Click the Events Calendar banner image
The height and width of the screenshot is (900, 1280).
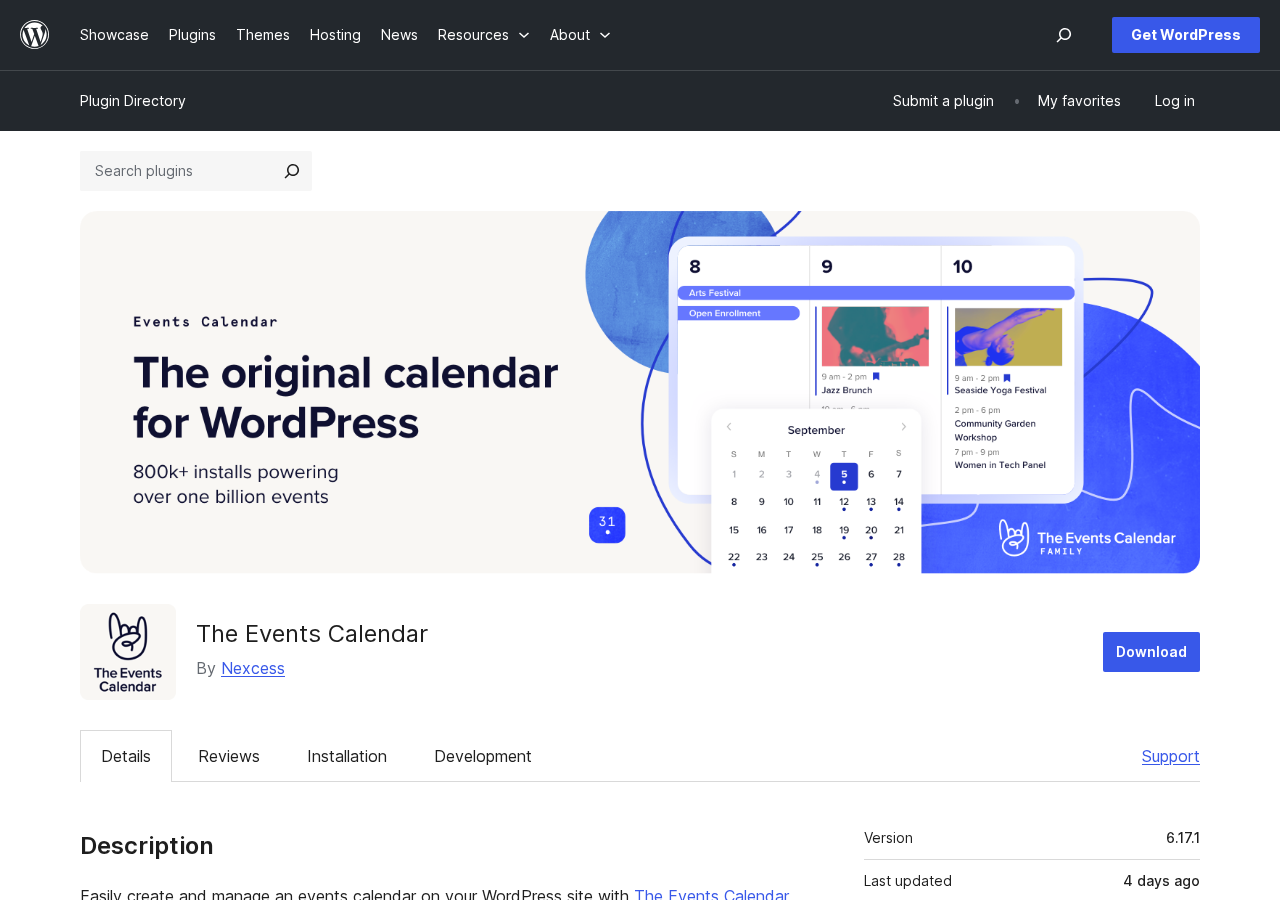click(640, 392)
